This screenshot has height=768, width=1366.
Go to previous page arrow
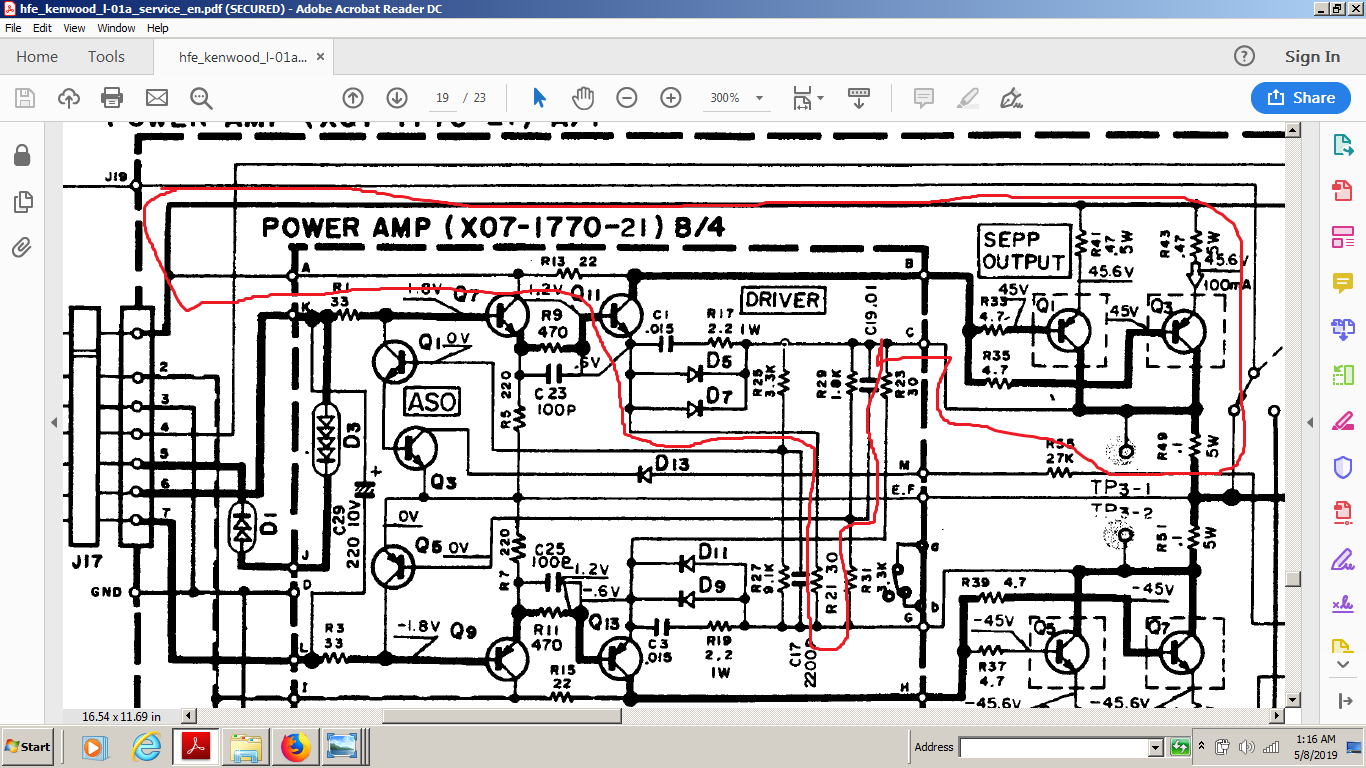tap(353, 98)
